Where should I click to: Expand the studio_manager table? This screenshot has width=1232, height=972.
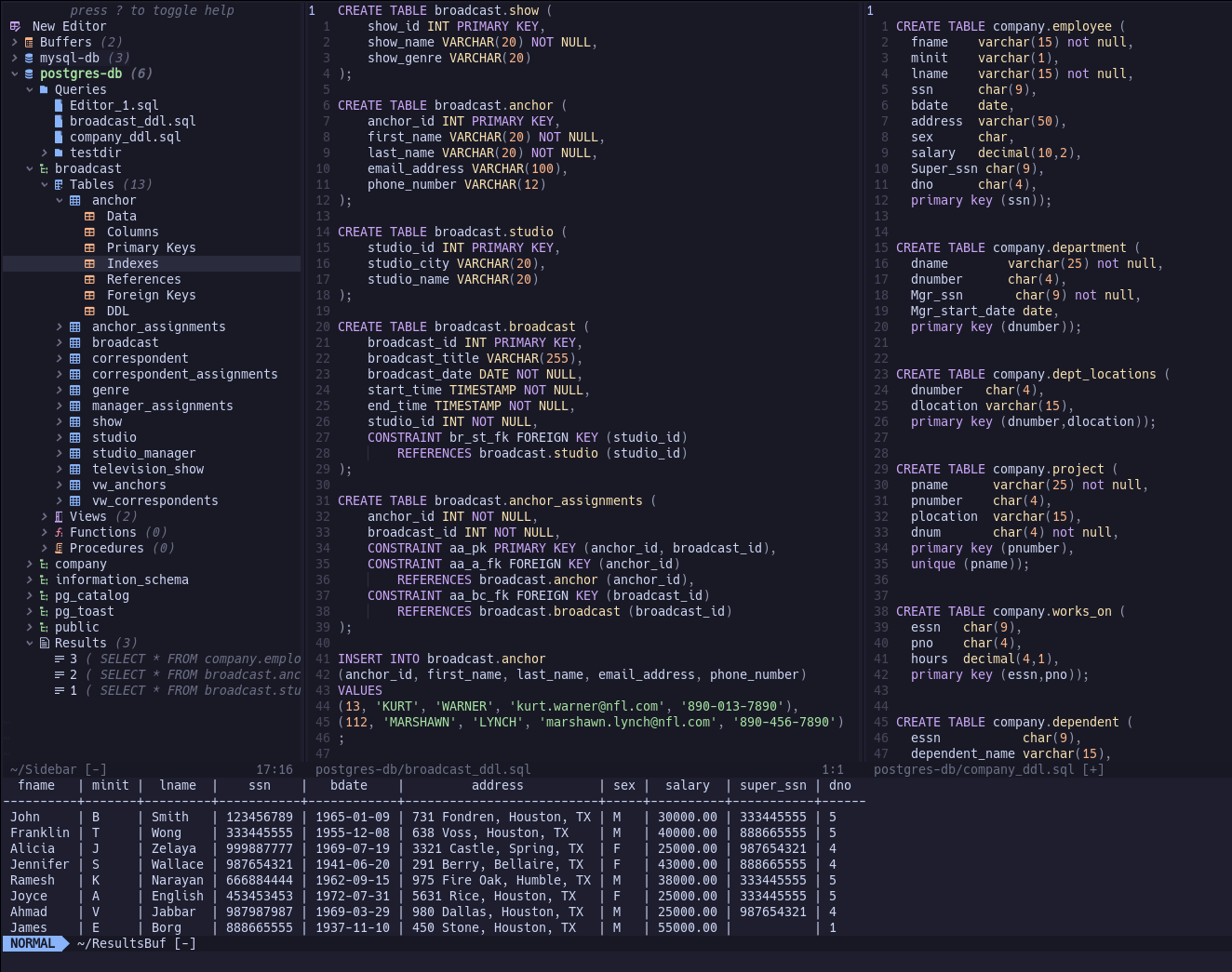click(x=59, y=453)
